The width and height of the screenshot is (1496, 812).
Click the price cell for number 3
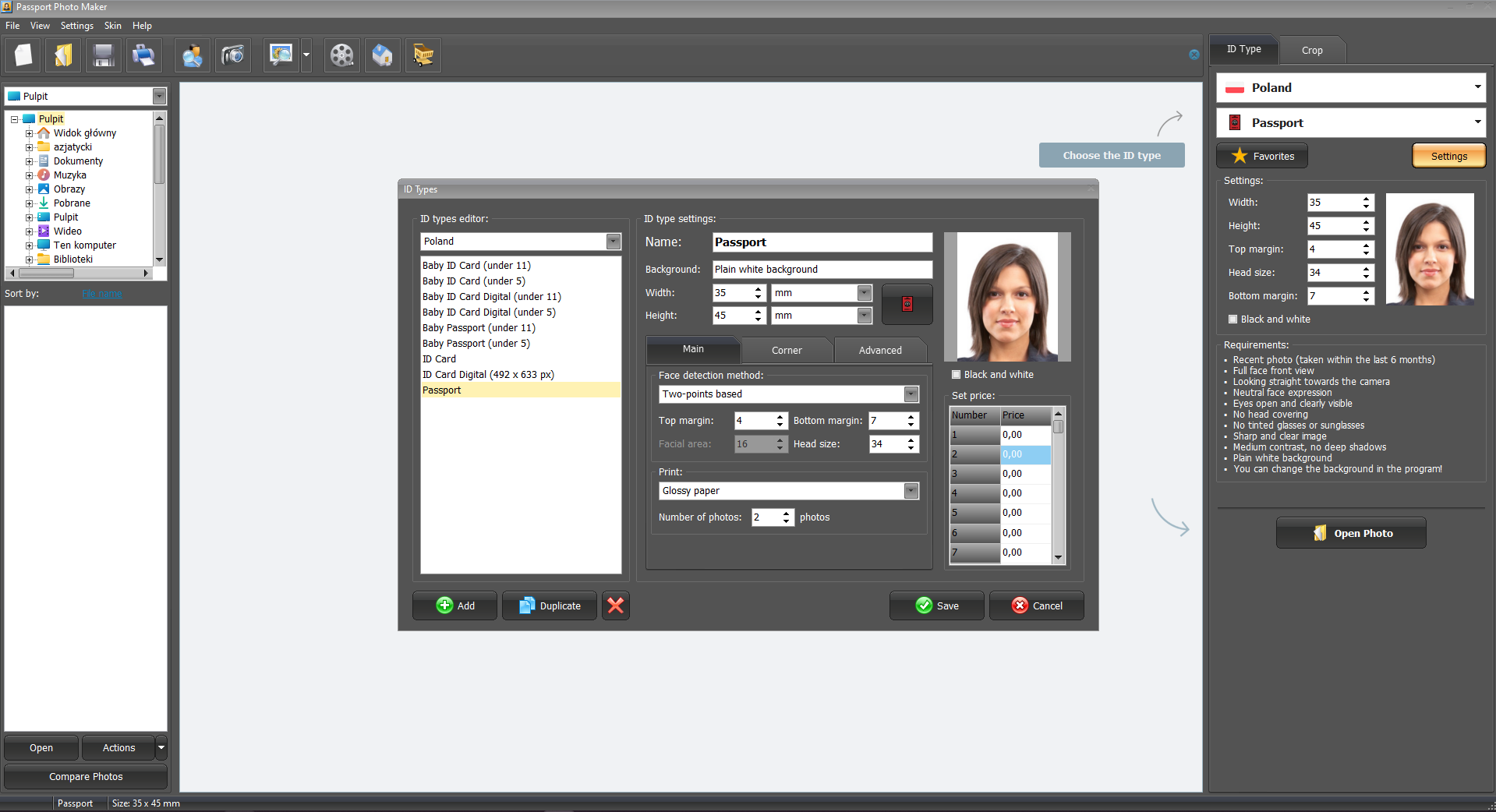1026,474
